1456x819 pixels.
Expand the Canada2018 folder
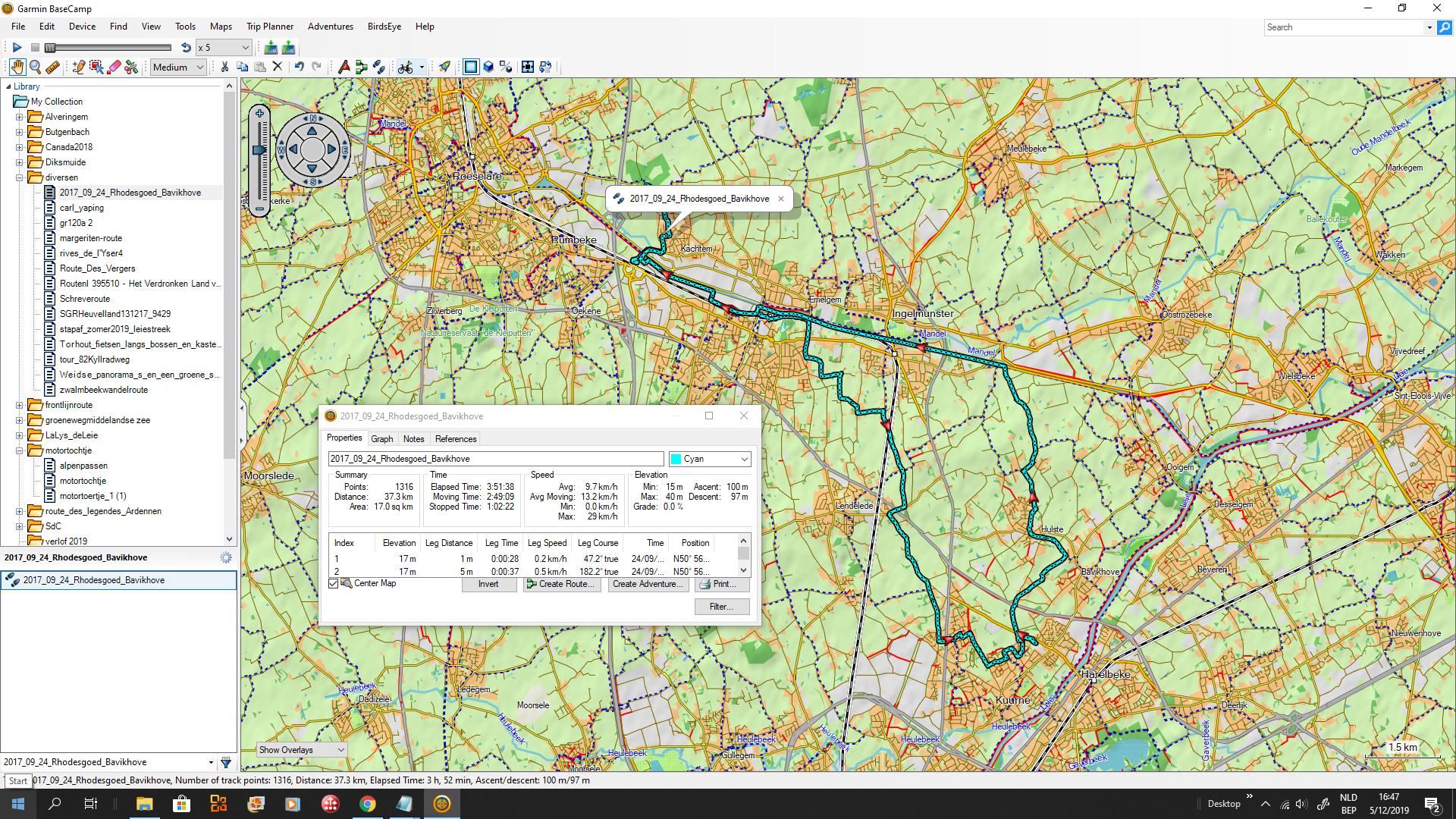click(20, 147)
